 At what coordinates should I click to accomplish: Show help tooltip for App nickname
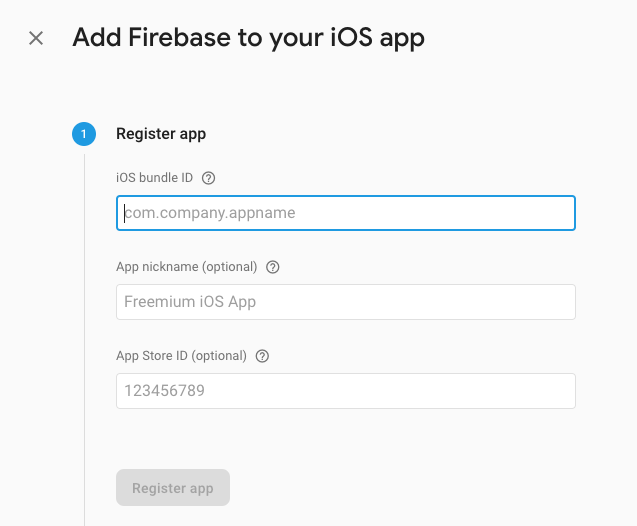coord(273,267)
